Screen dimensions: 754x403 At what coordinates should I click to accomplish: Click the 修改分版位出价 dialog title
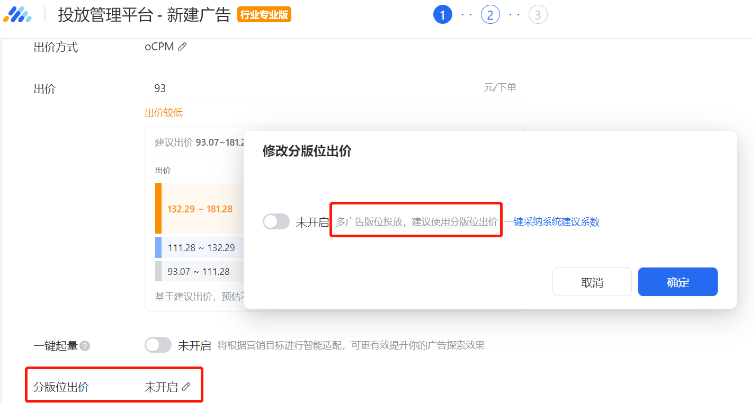pyautogui.click(x=307, y=151)
